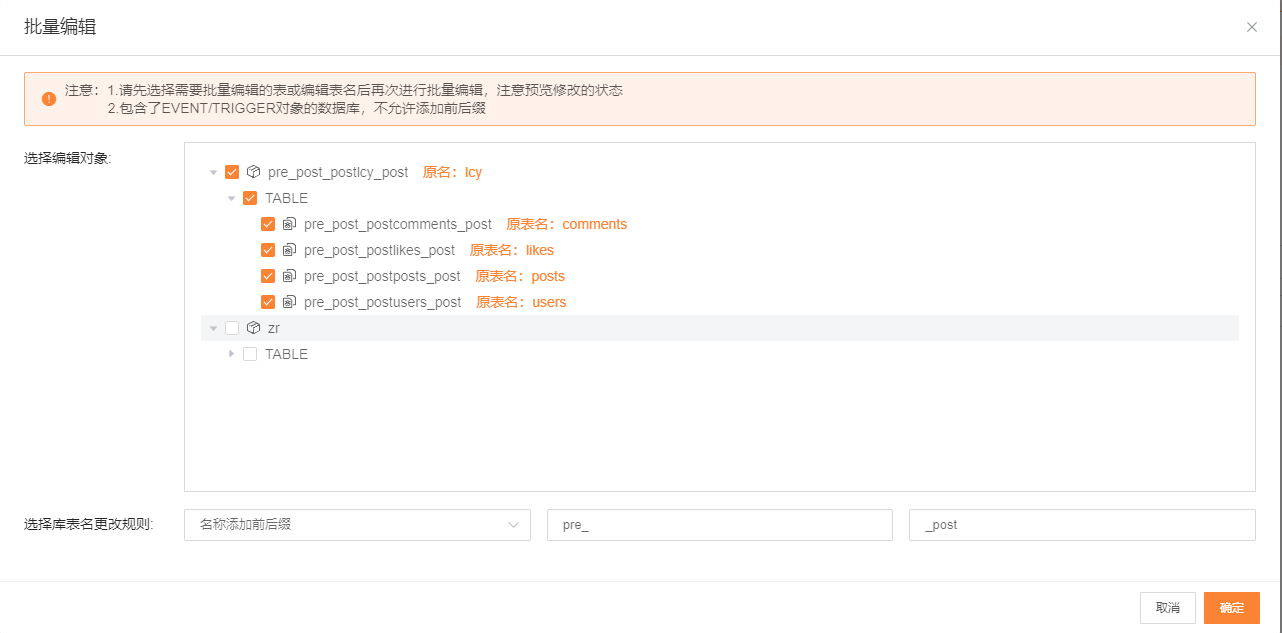
Task: Open the rename rule dropdown
Action: [x=357, y=525]
